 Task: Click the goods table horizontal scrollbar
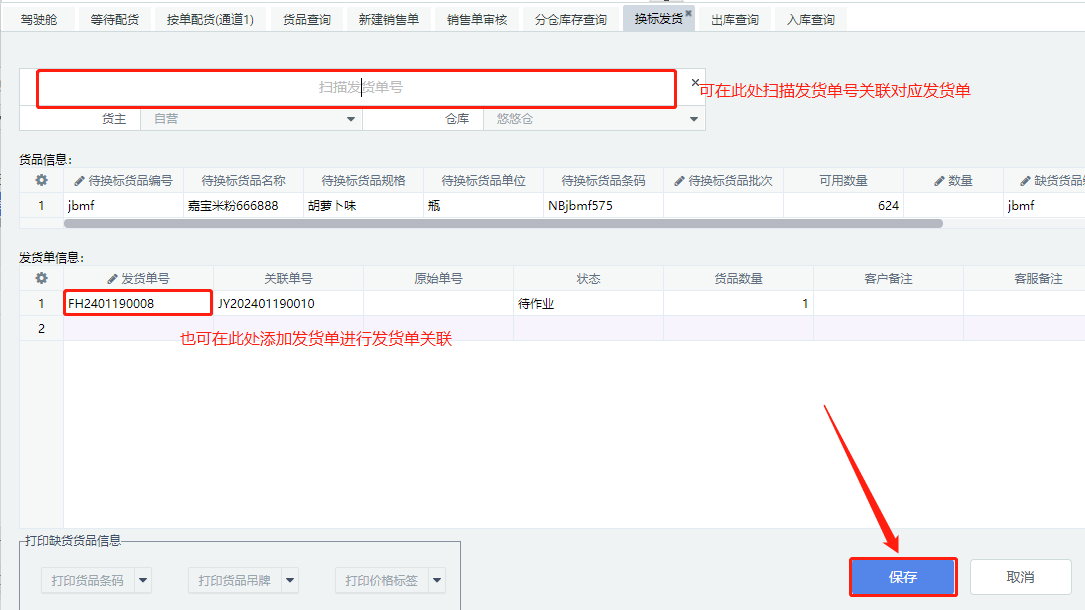(x=500, y=224)
